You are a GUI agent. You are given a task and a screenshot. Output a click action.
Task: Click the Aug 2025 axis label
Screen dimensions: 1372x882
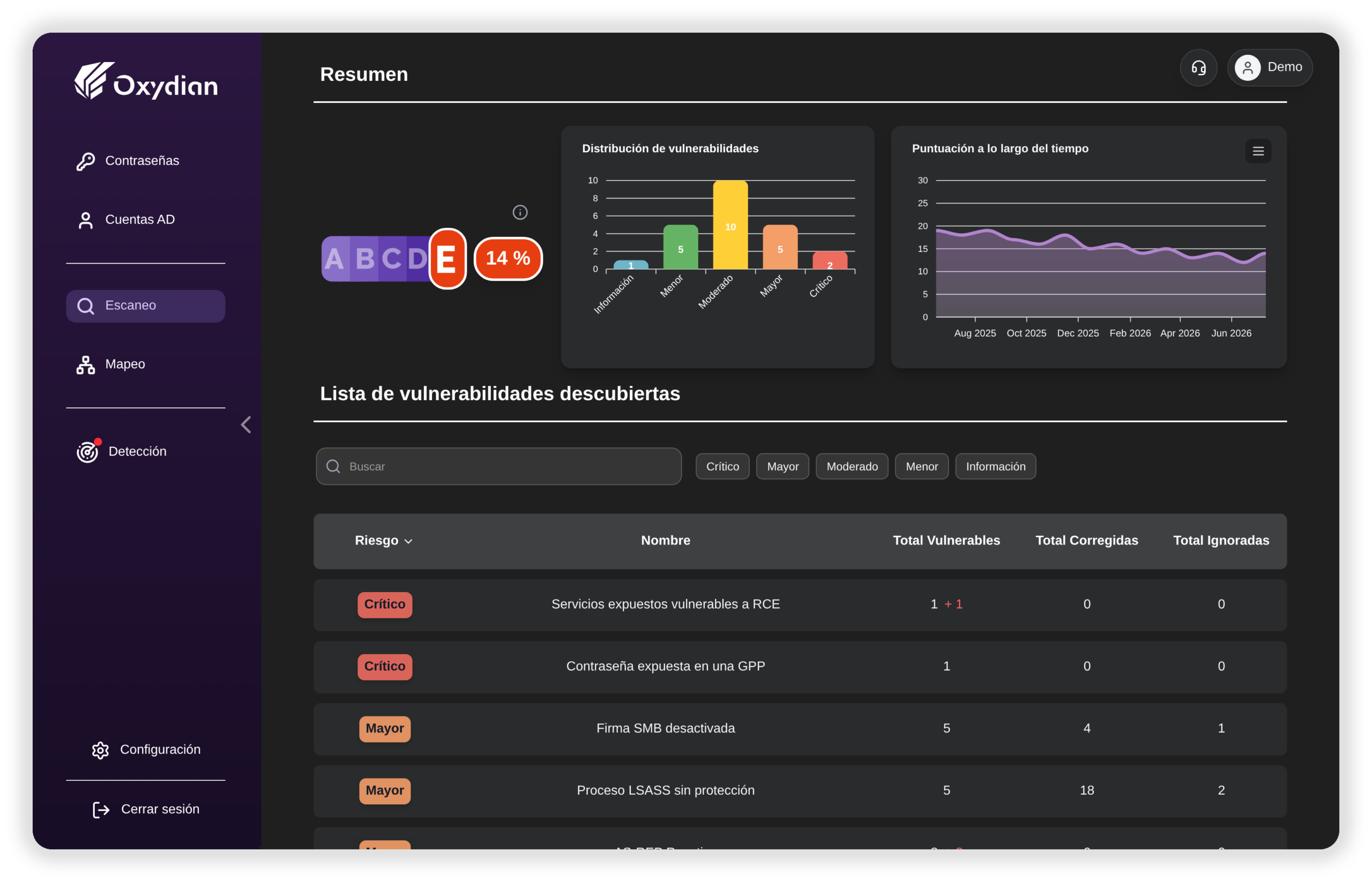(975, 333)
